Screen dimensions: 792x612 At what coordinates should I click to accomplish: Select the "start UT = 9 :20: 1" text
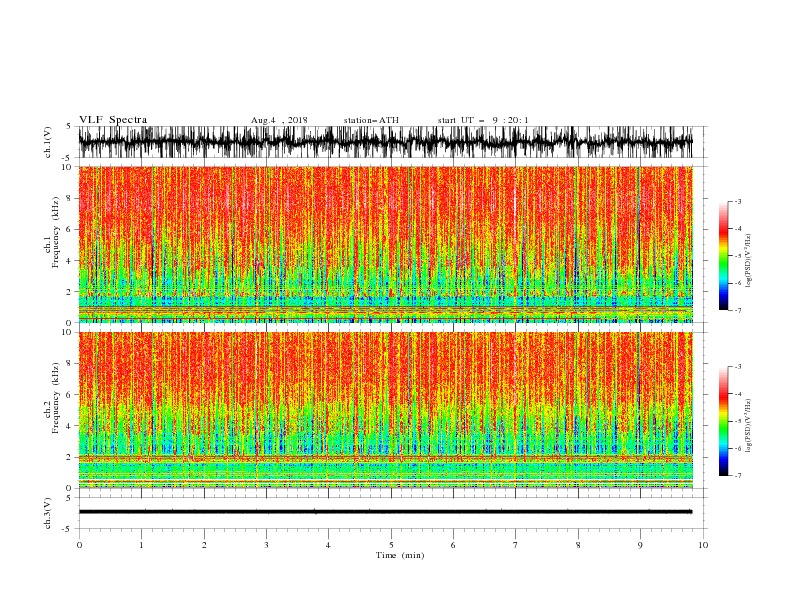click(483, 120)
